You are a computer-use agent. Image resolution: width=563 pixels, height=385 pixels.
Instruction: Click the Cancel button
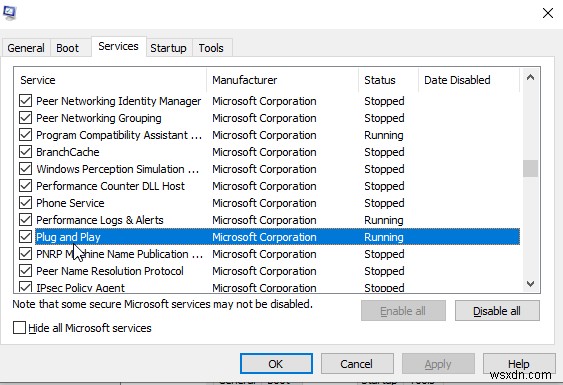(x=357, y=364)
